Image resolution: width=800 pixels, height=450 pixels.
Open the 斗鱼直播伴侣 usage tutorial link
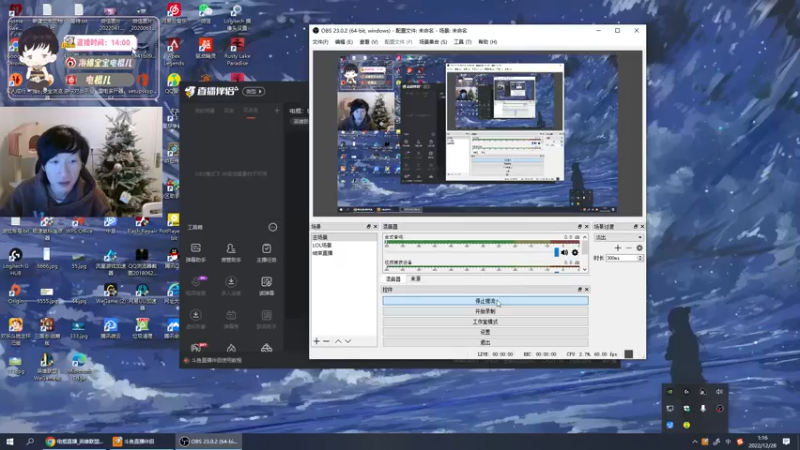(217, 360)
